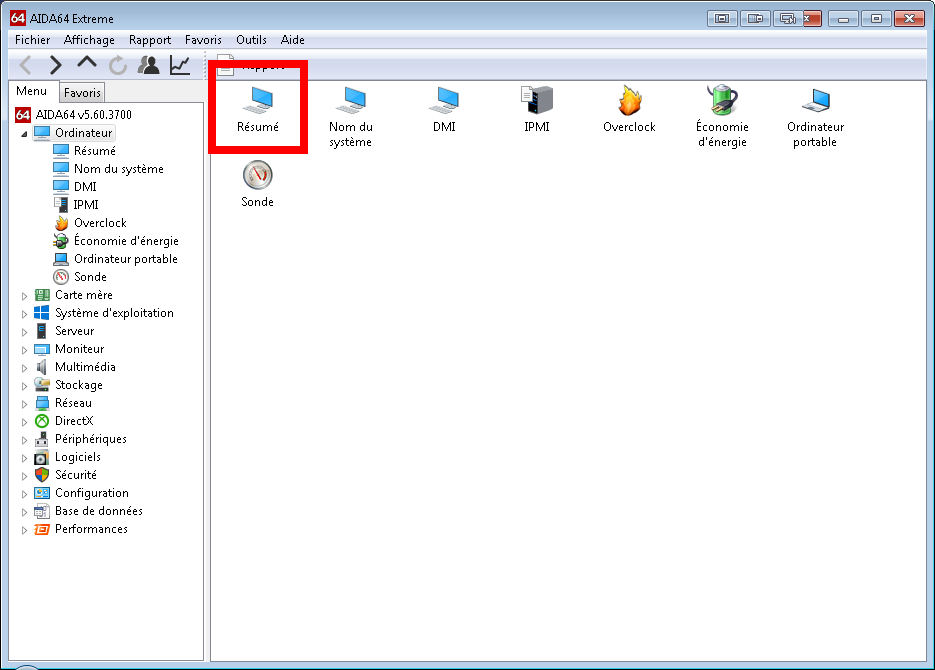
Task: Open the Outils menu
Action: (251, 40)
